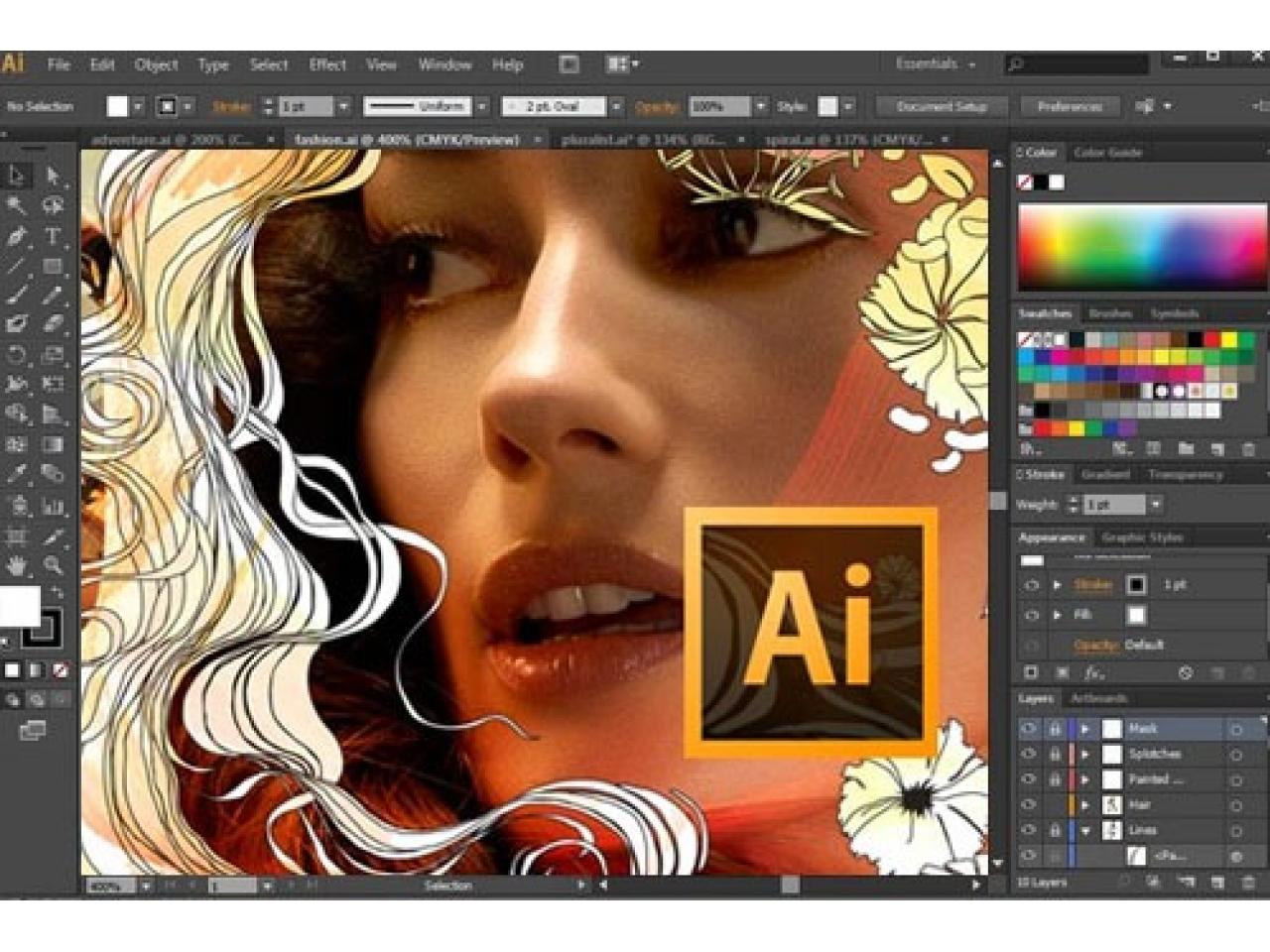The image size is (1270, 952).
Task: Toggle visibility of the Mask layer
Action: [x=1029, y=729]
